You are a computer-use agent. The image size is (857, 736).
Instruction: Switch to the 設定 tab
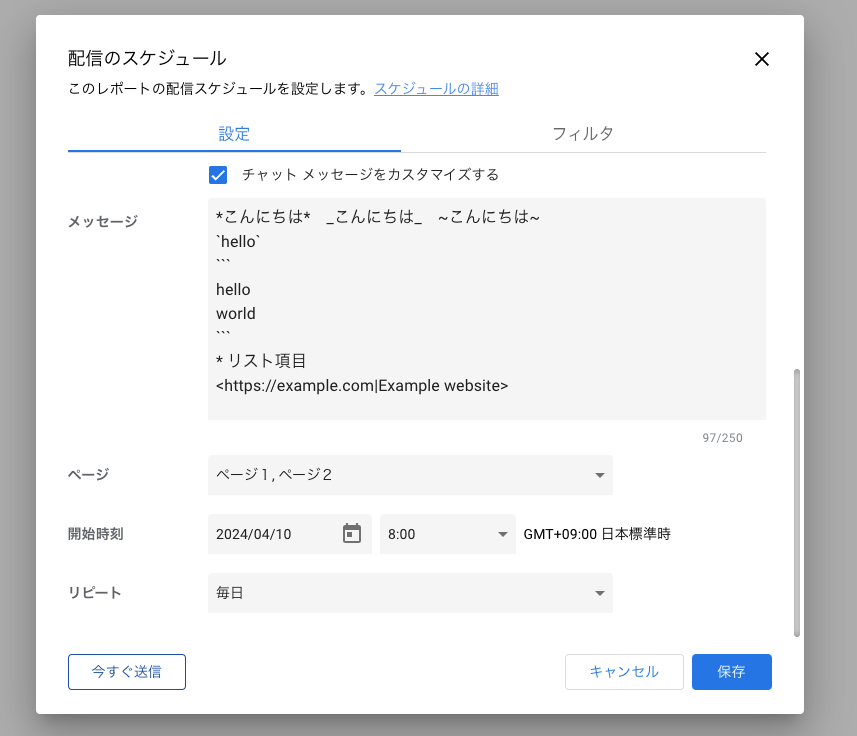234,133
